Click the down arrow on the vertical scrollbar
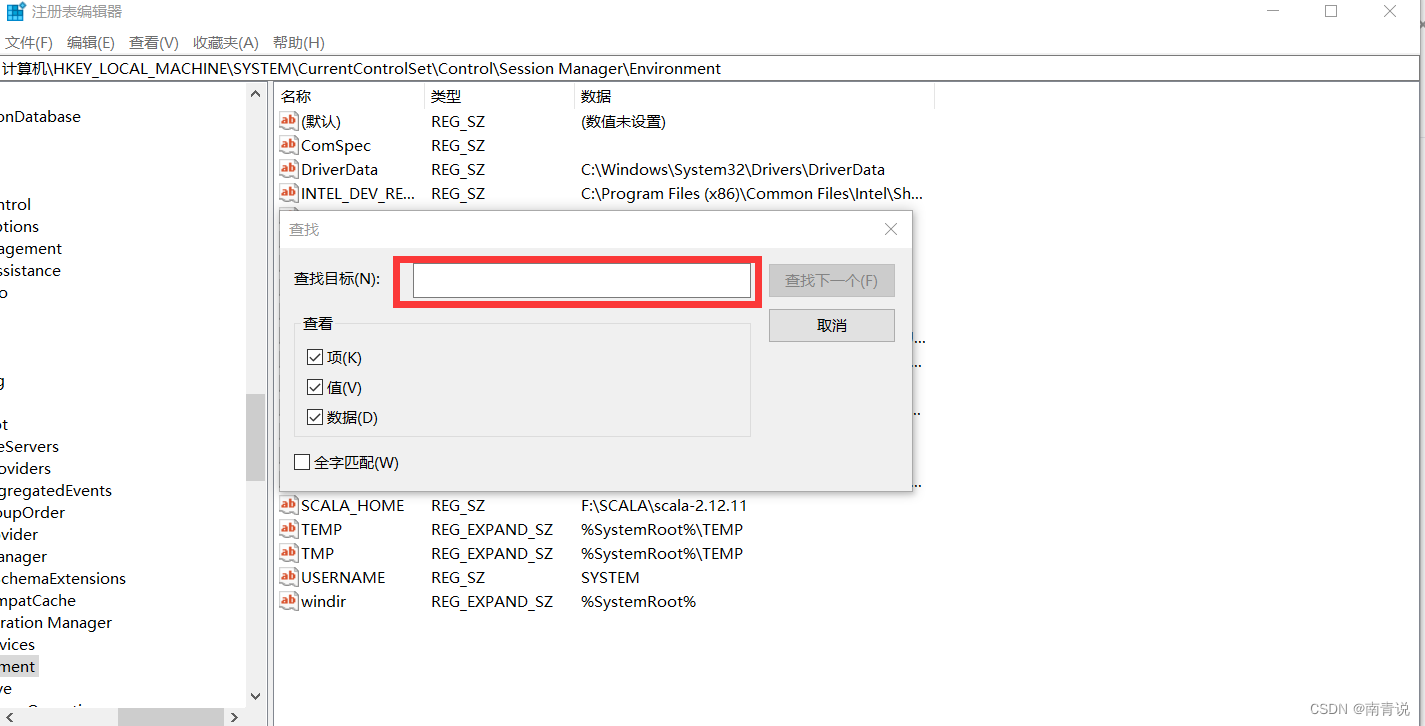 pos(255,697)
